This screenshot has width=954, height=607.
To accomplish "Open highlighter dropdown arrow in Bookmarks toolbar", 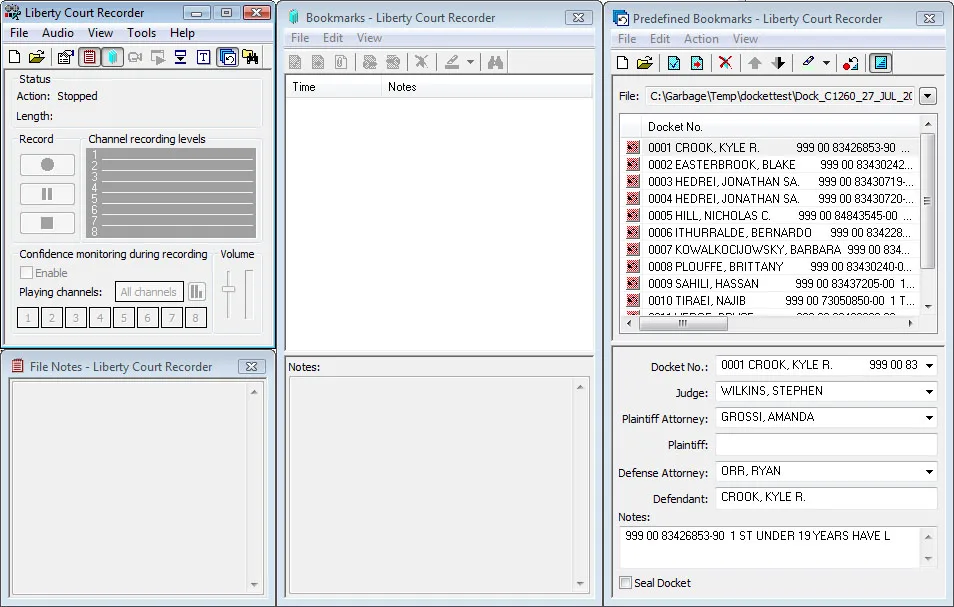I will click(x=470, y=62).
